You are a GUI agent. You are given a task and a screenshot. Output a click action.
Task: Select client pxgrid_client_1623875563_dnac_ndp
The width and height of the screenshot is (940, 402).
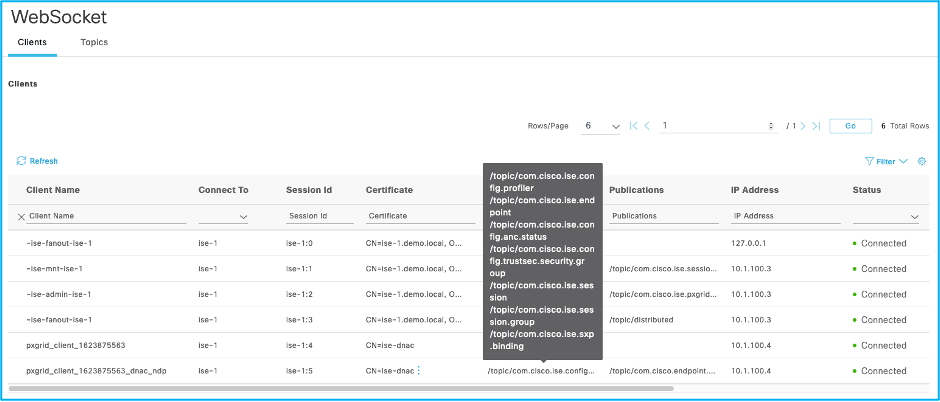click(96, 371)
